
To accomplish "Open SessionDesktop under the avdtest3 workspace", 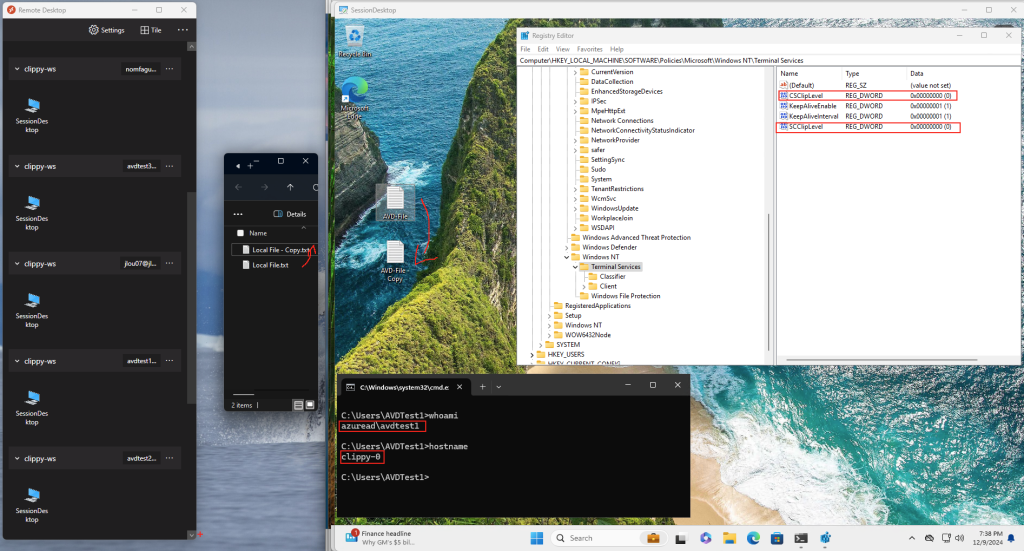I will [x=32, y=213].
